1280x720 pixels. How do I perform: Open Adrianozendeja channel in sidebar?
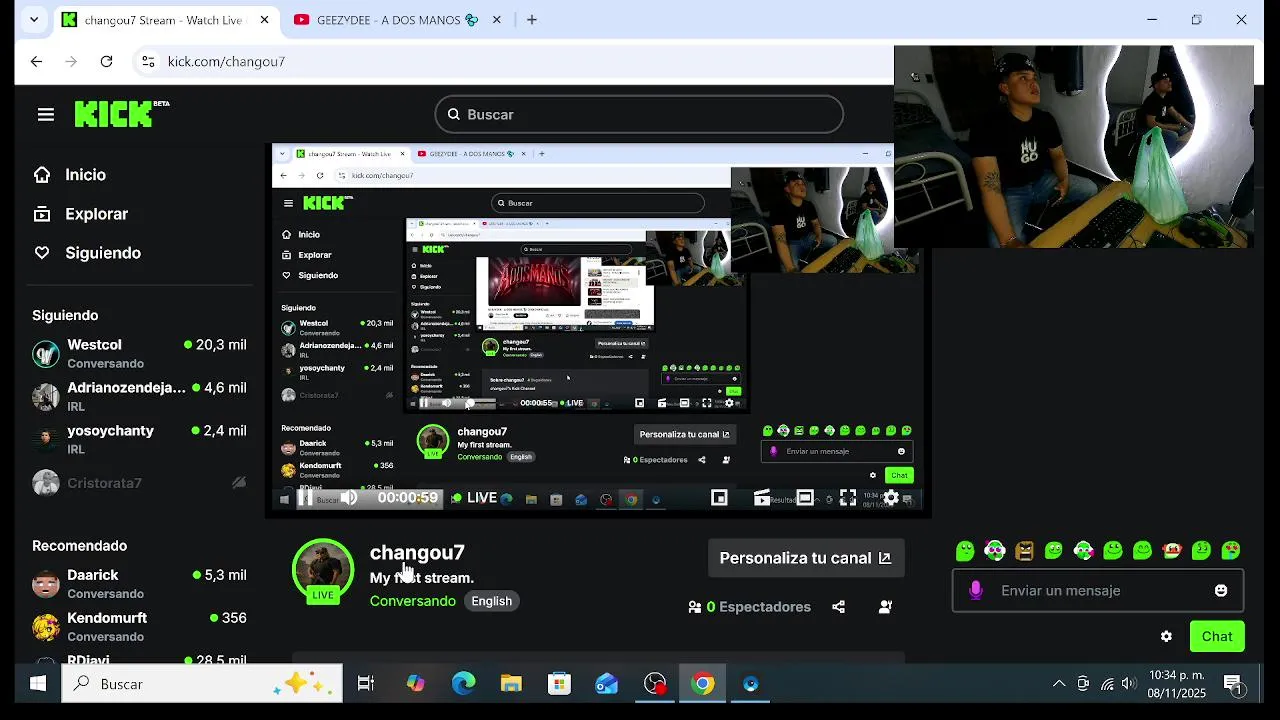[x=139, y=396]
